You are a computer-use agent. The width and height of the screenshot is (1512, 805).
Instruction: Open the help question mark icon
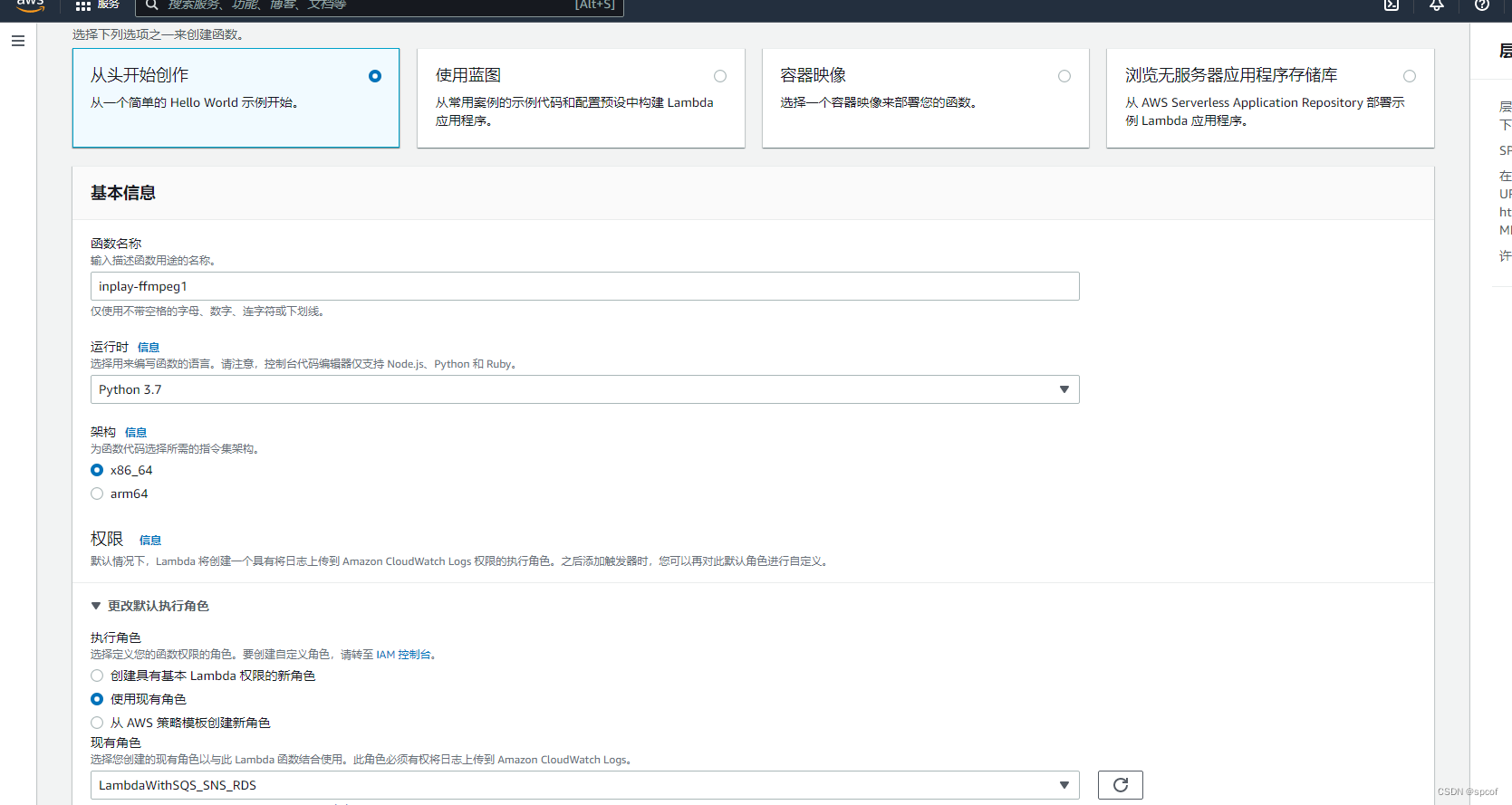click(1482, 5)
